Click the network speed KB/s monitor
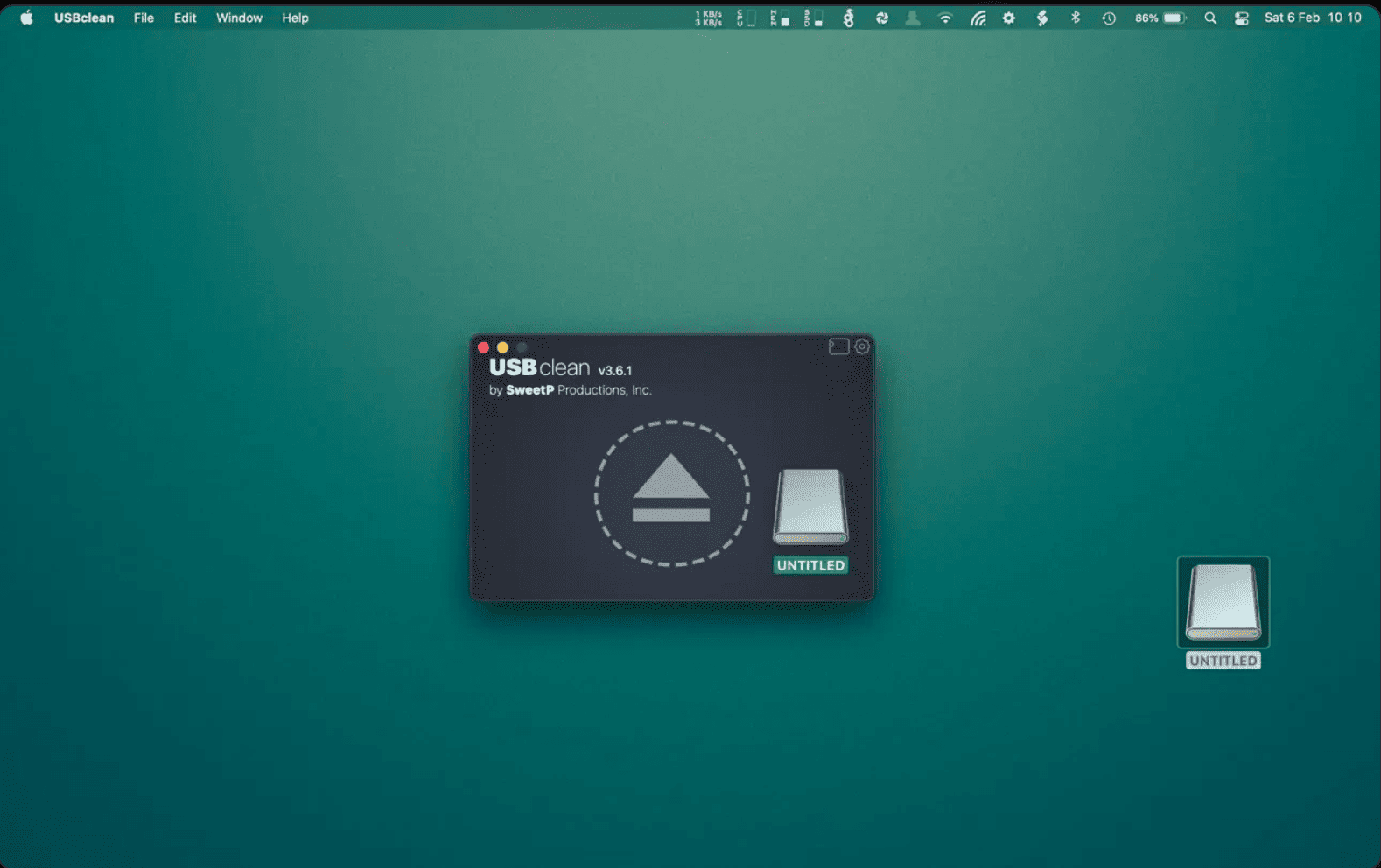Viewport: 1381px width, 868px height. (709, 17)
